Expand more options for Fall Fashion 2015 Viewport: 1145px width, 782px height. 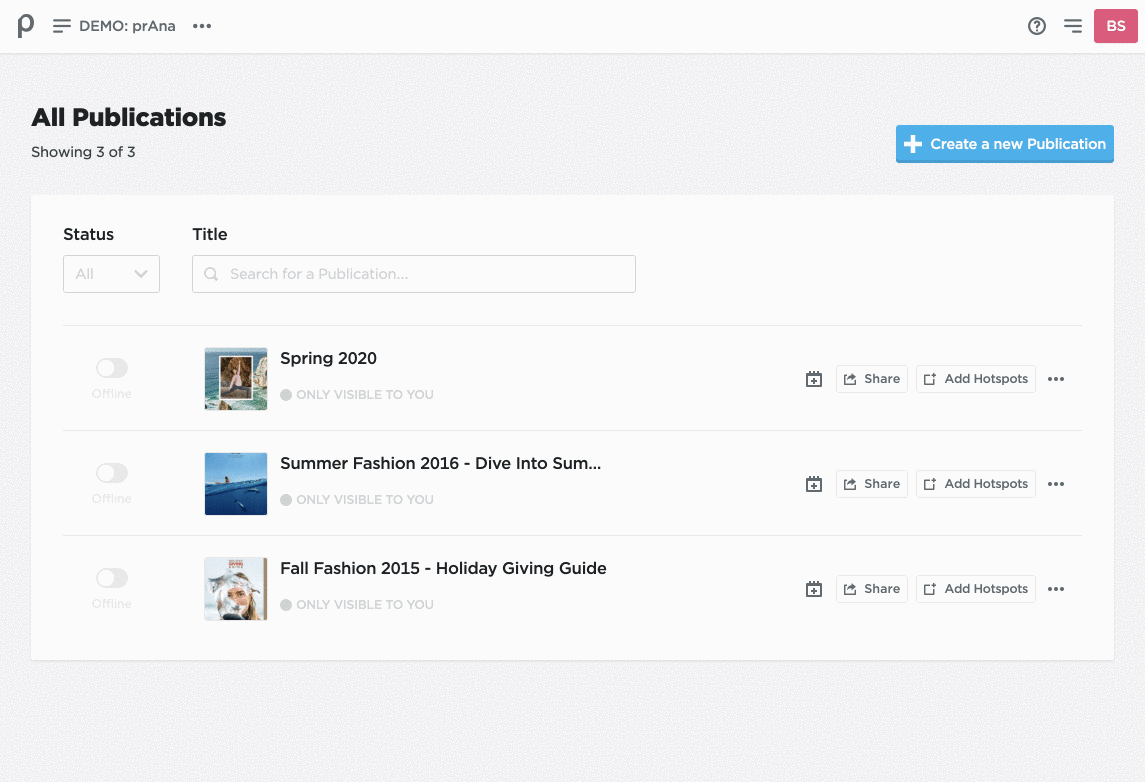point(1056,589)
